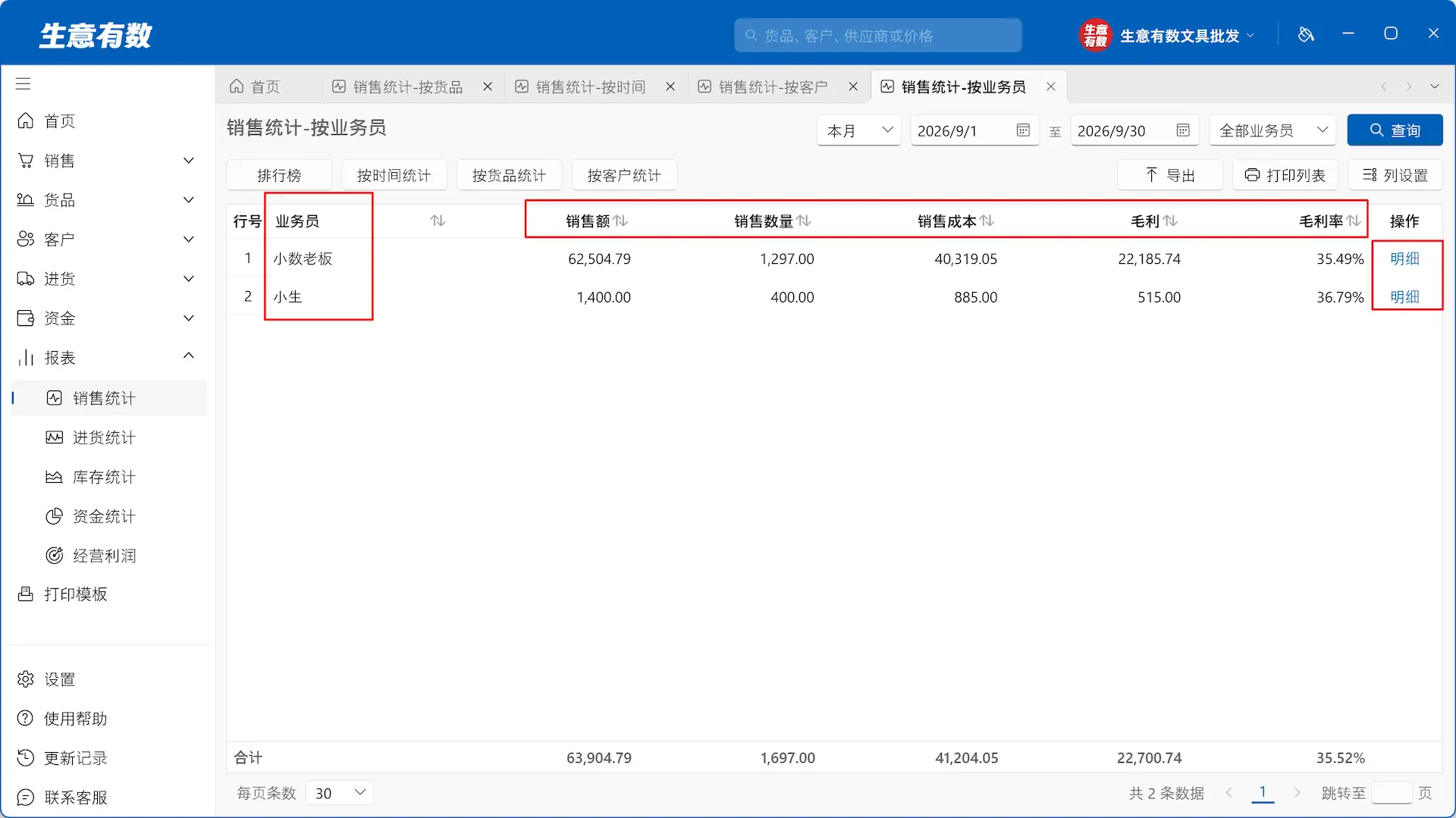Sort by 销售数量 column arrows

805,221
